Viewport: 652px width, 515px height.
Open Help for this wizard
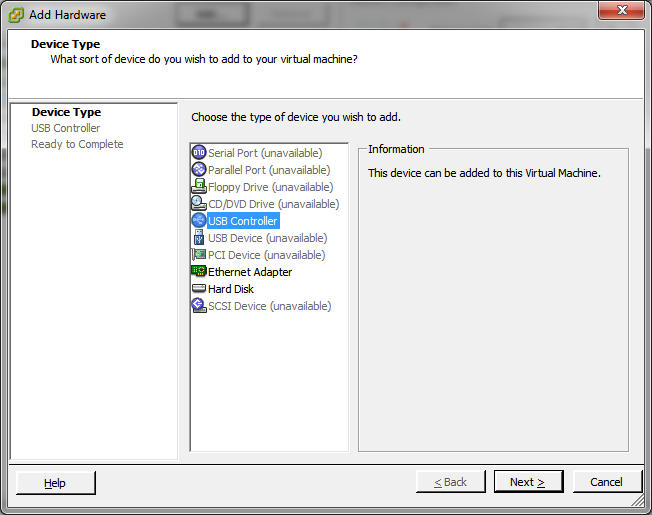pyautogui.click(x=55, y=483)
